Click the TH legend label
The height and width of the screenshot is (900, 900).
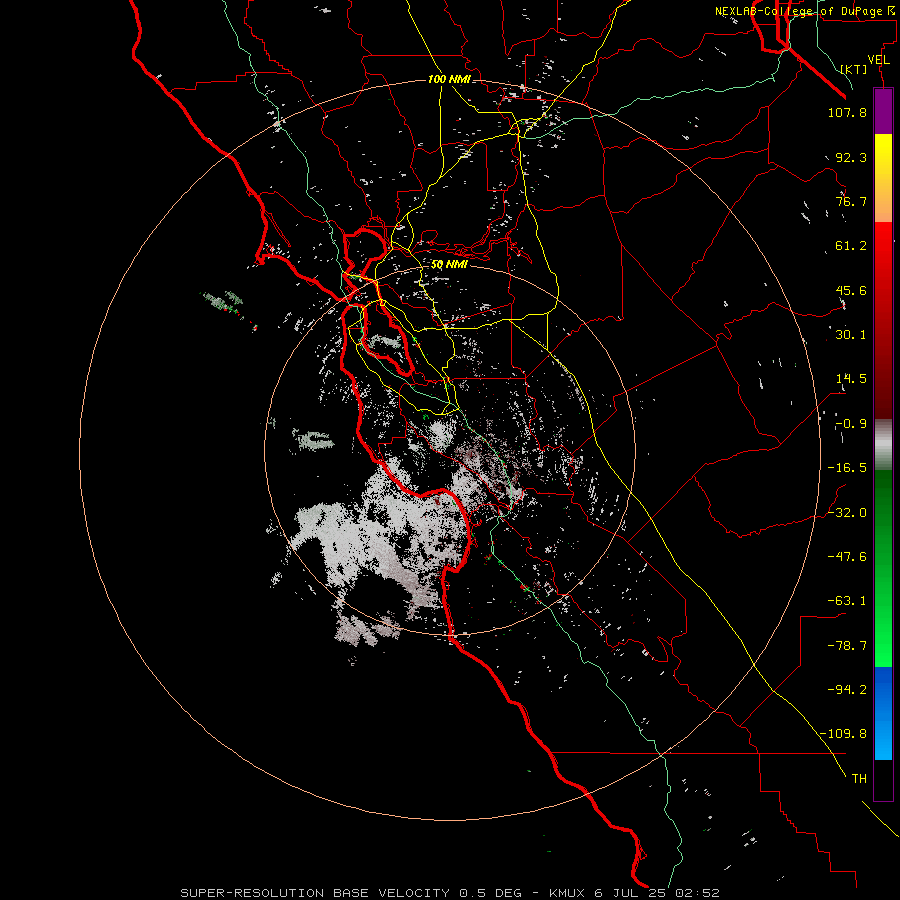859,778
